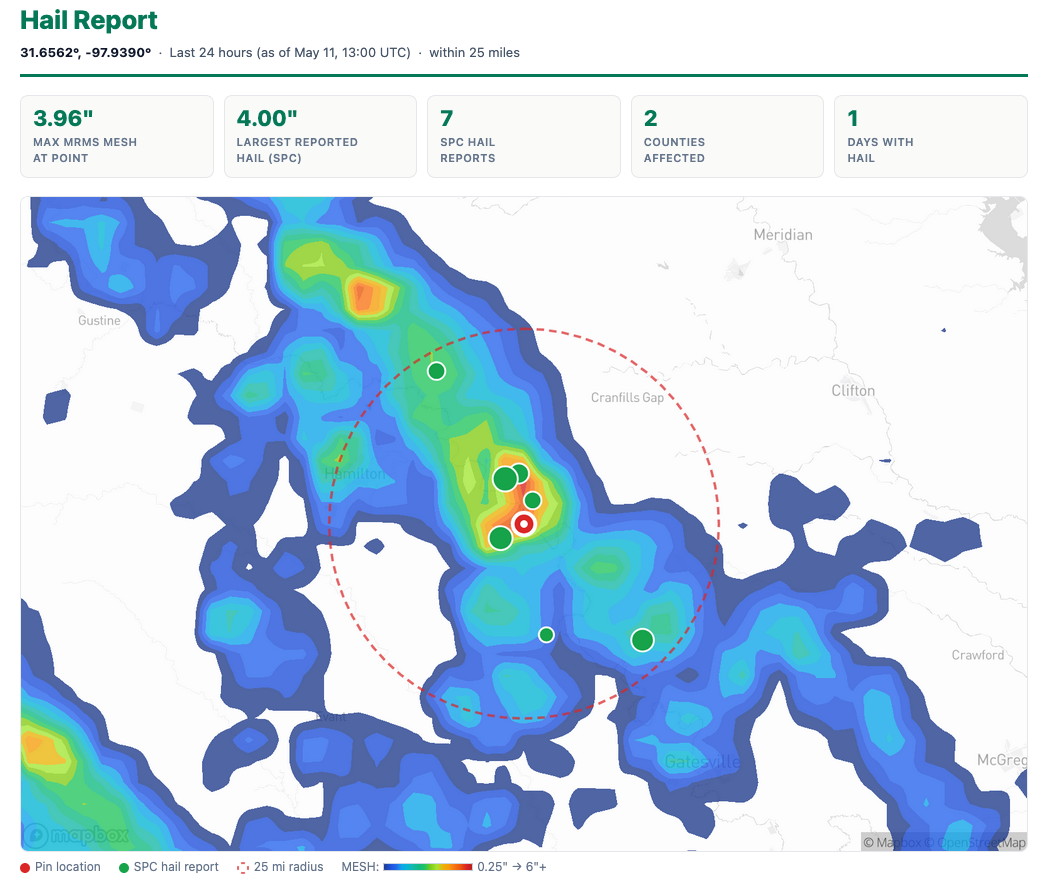Viewport: 1045px width, 887px height.
Task: Click the 'within 25 miles' text
Action: (x=475, y=53)
